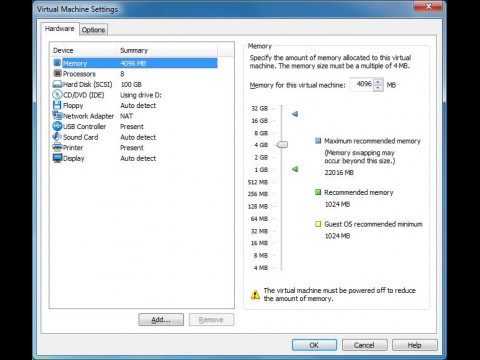Click the 4 MB slider scale label
The image size is (480, 360).
261,267
